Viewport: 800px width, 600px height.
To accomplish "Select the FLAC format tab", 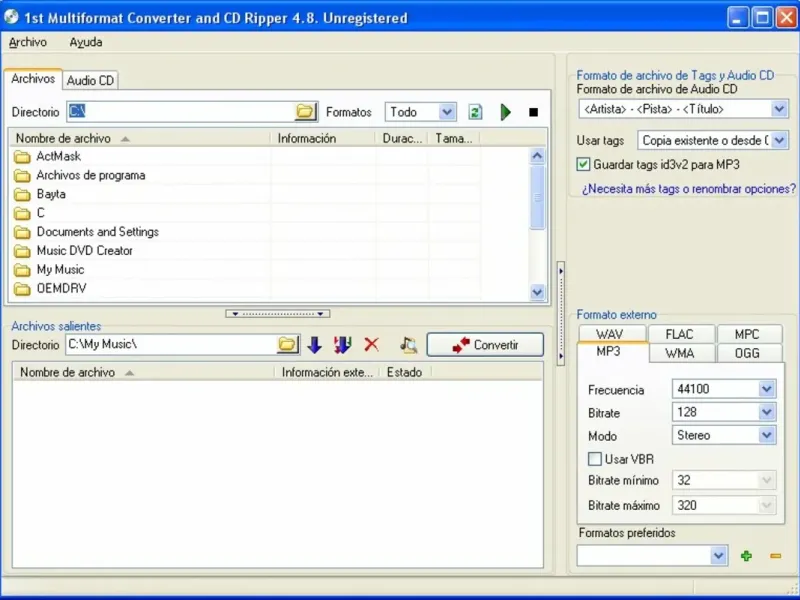I will pyautogui.click(x=682, y=334).
